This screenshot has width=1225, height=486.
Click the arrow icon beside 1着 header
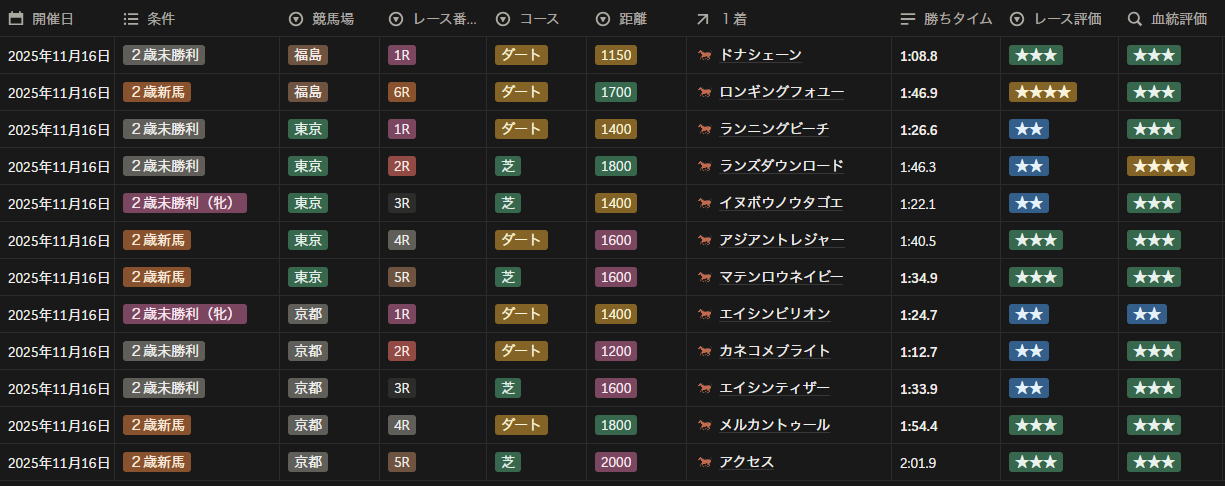pos(703,19)
